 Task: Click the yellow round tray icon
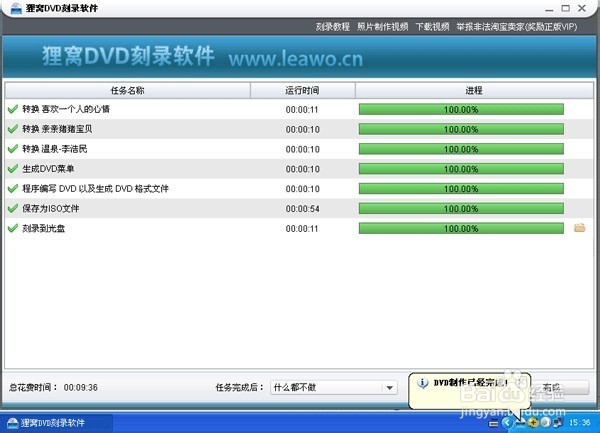pos(533,422)
